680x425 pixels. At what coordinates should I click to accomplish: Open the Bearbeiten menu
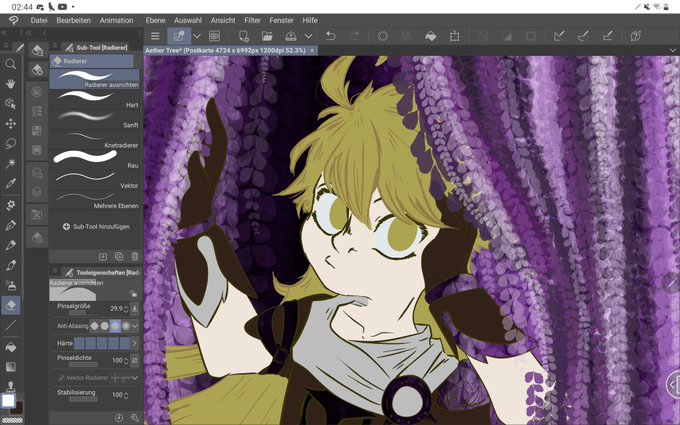click(74, 20)
